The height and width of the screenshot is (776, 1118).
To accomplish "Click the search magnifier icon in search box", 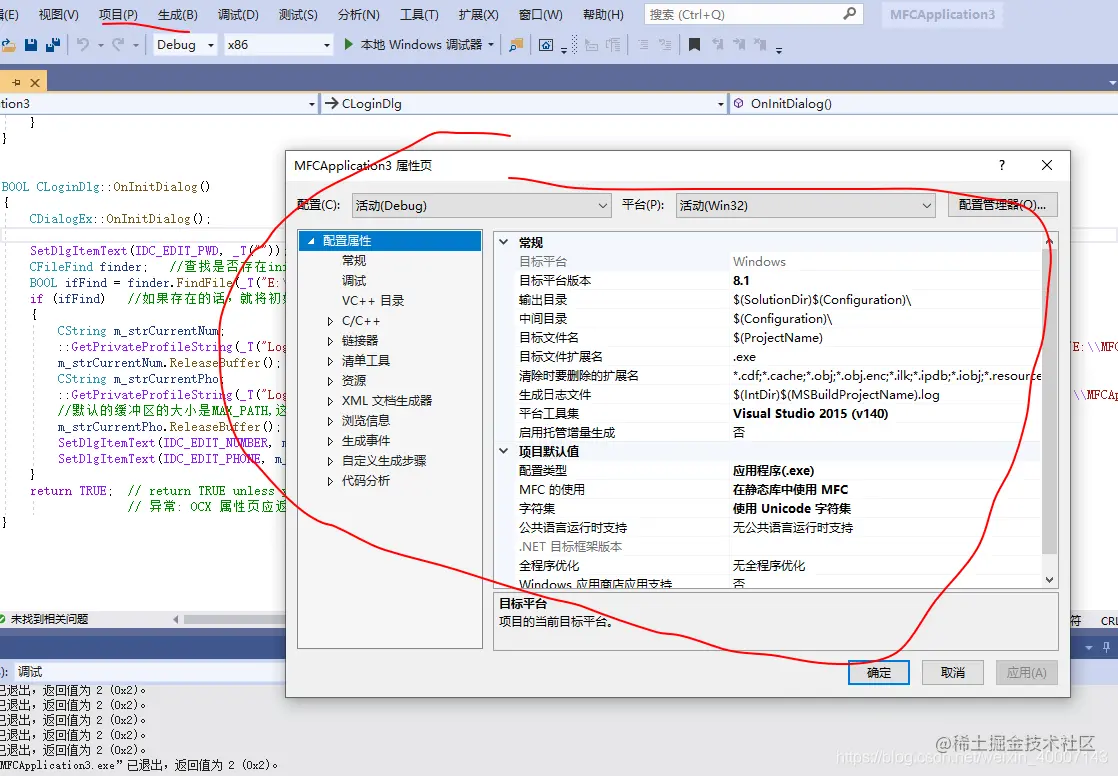I will [x=849, y=14].
